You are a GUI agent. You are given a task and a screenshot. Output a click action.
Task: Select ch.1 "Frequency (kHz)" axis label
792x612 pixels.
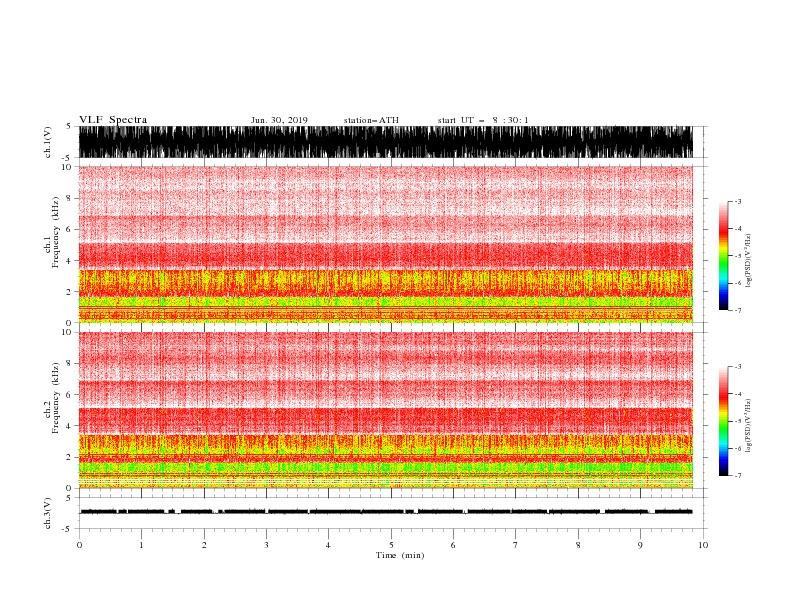point(55,232)
